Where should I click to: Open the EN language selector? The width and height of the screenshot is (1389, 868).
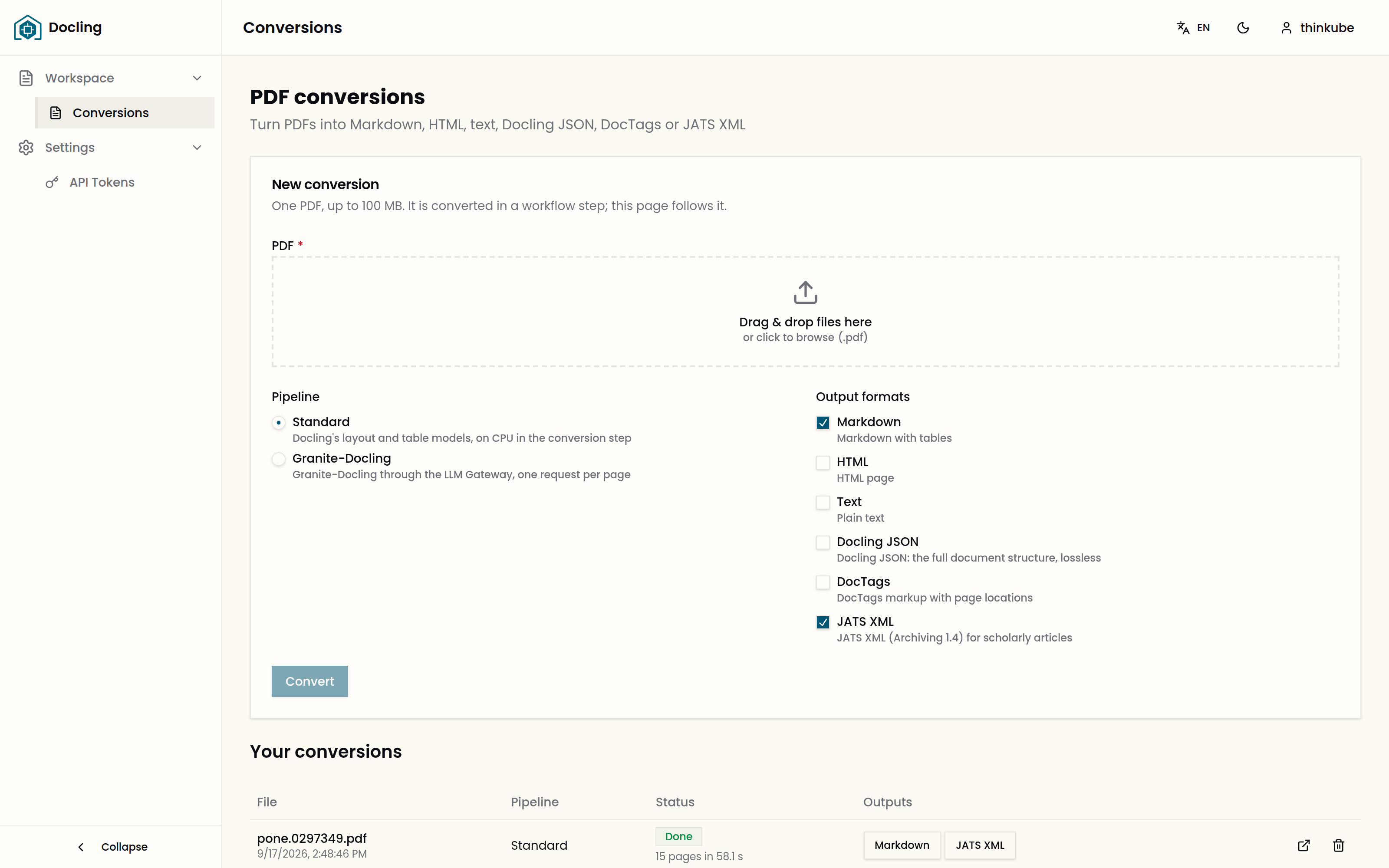pyautogui.click(x=1193, y=27)
